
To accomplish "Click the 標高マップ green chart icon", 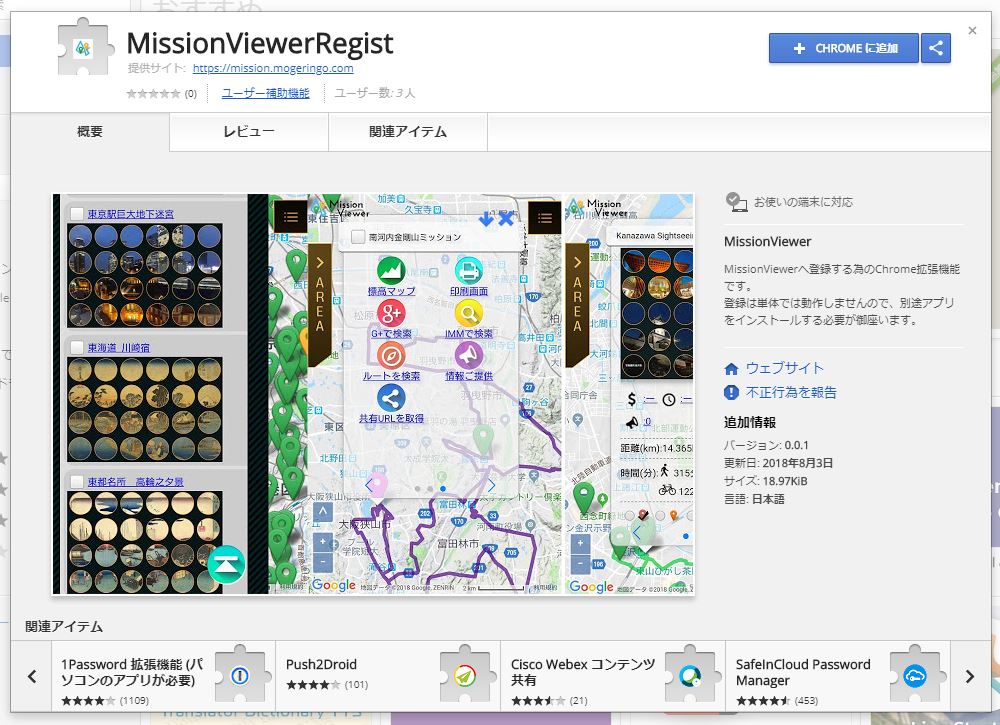I will 391,270.
